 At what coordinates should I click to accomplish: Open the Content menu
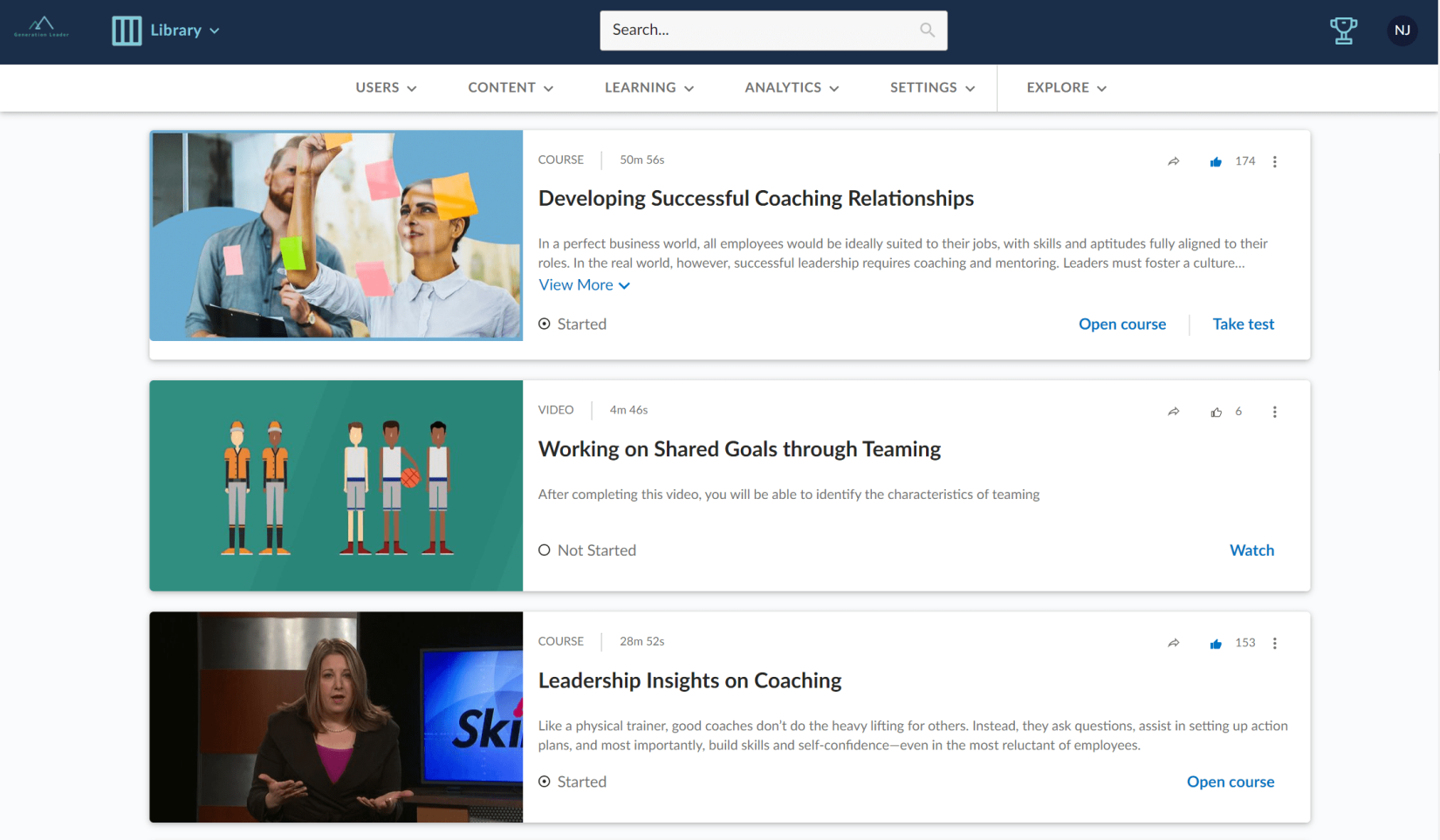(511, 88)
